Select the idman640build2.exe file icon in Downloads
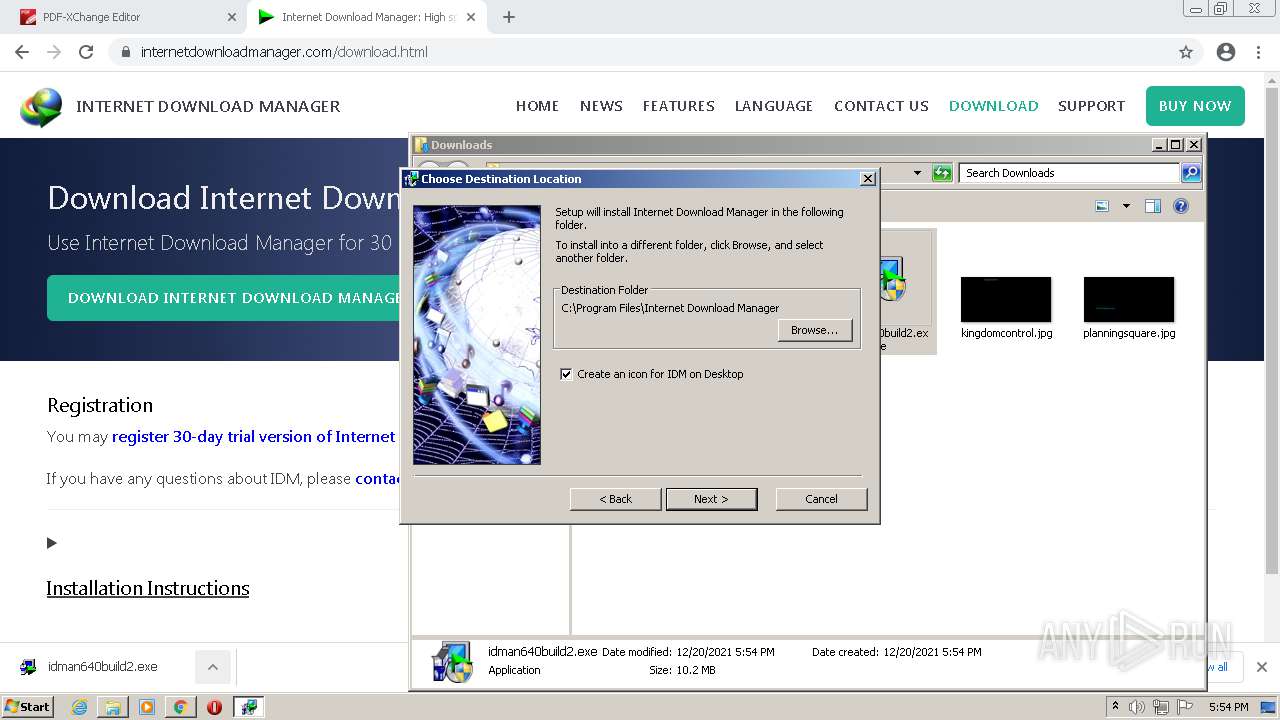1280x720 pixels. click(x=891, y=280)
